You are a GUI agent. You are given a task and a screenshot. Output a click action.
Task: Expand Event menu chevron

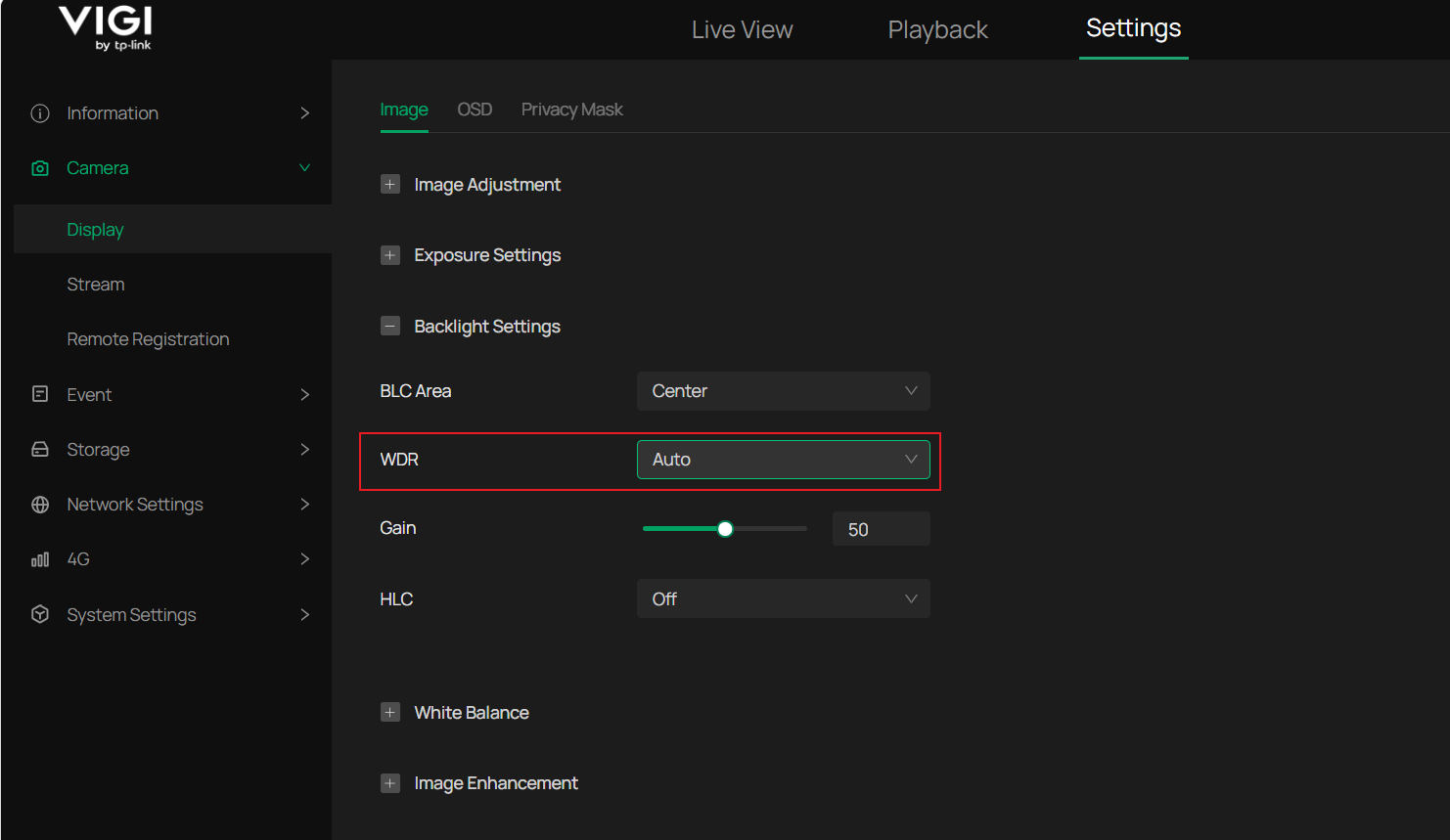click(305, 394)
